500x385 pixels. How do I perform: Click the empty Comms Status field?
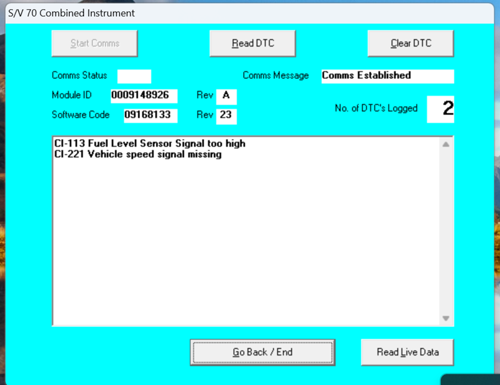(134, 76)
